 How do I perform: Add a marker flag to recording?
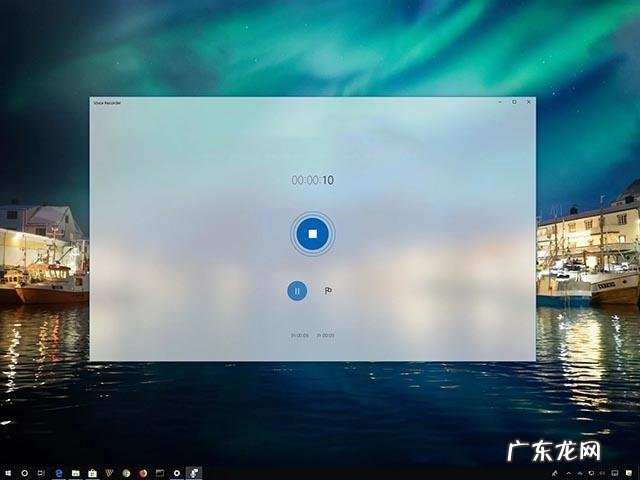(x=328, y=291)
